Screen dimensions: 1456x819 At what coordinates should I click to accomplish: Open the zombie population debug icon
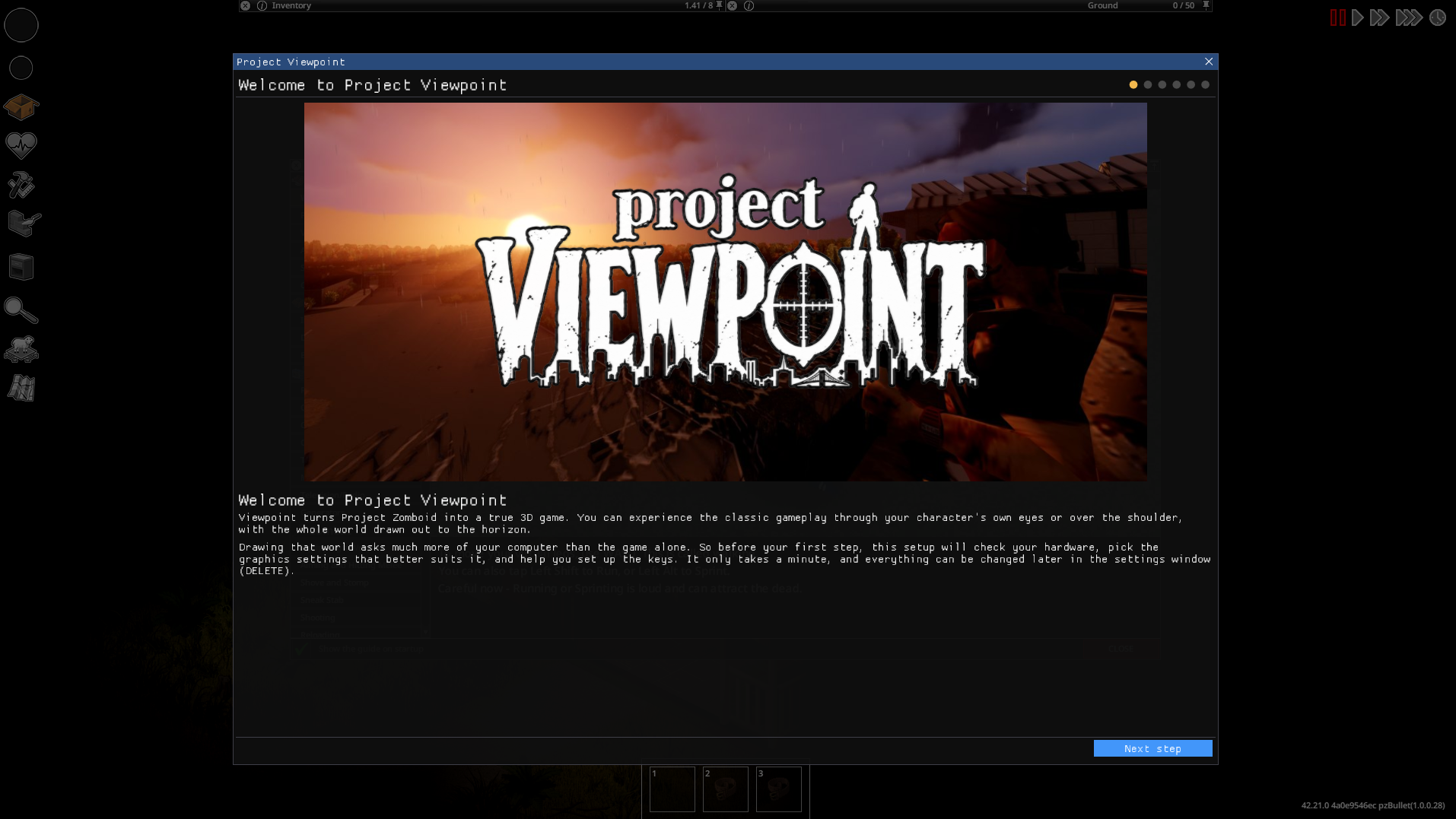(x=21, y=349)
